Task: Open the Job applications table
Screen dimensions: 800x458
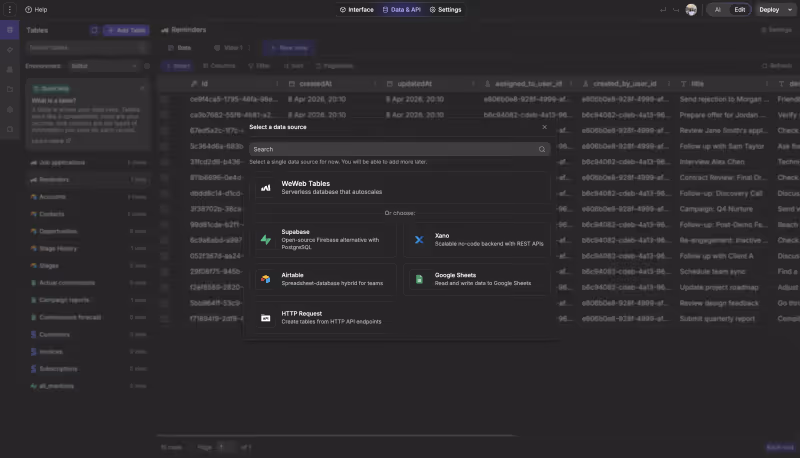Action: [x=88, y=163]
